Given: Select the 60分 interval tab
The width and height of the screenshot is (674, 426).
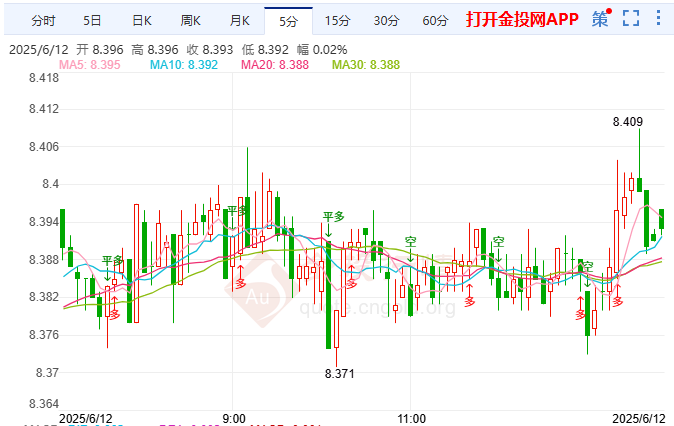Looking at the screenshot, I should click(x=435, y=20).
